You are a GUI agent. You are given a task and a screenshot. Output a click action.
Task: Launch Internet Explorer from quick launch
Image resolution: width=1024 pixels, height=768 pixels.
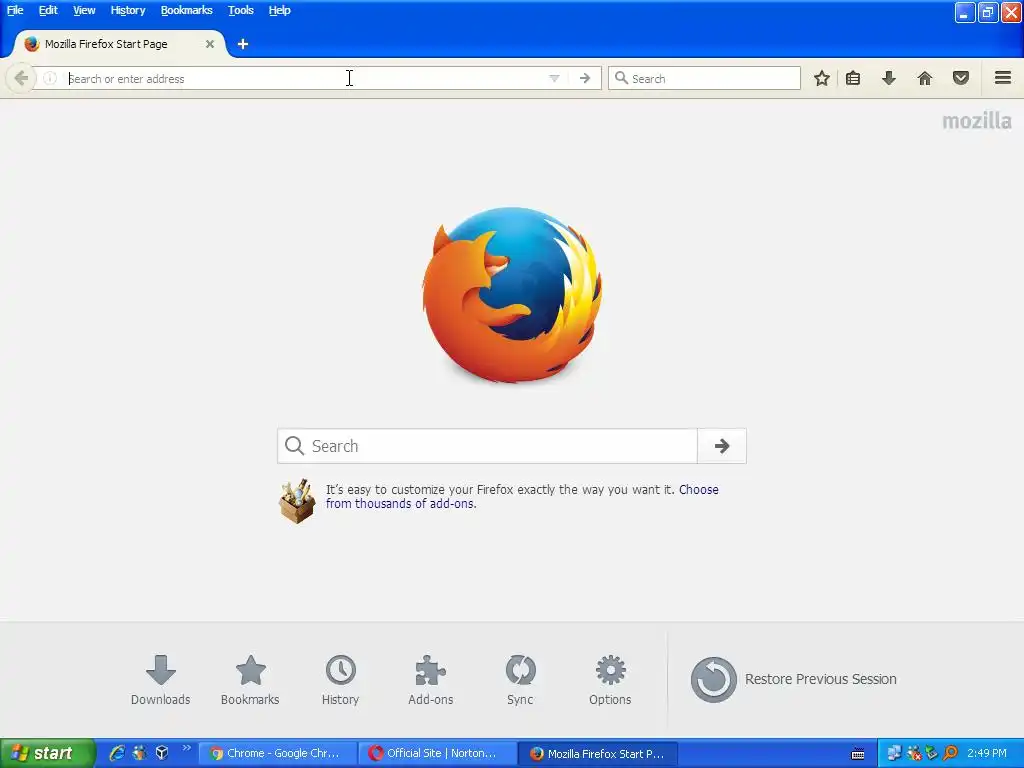pyautogui.click(x=117, y=753)
